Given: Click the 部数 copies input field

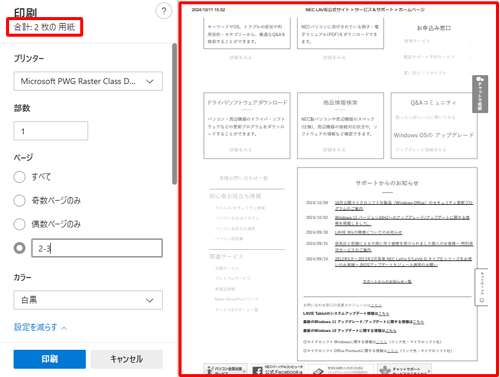Looking at the screenshot, I should click(x=51, y=131).
